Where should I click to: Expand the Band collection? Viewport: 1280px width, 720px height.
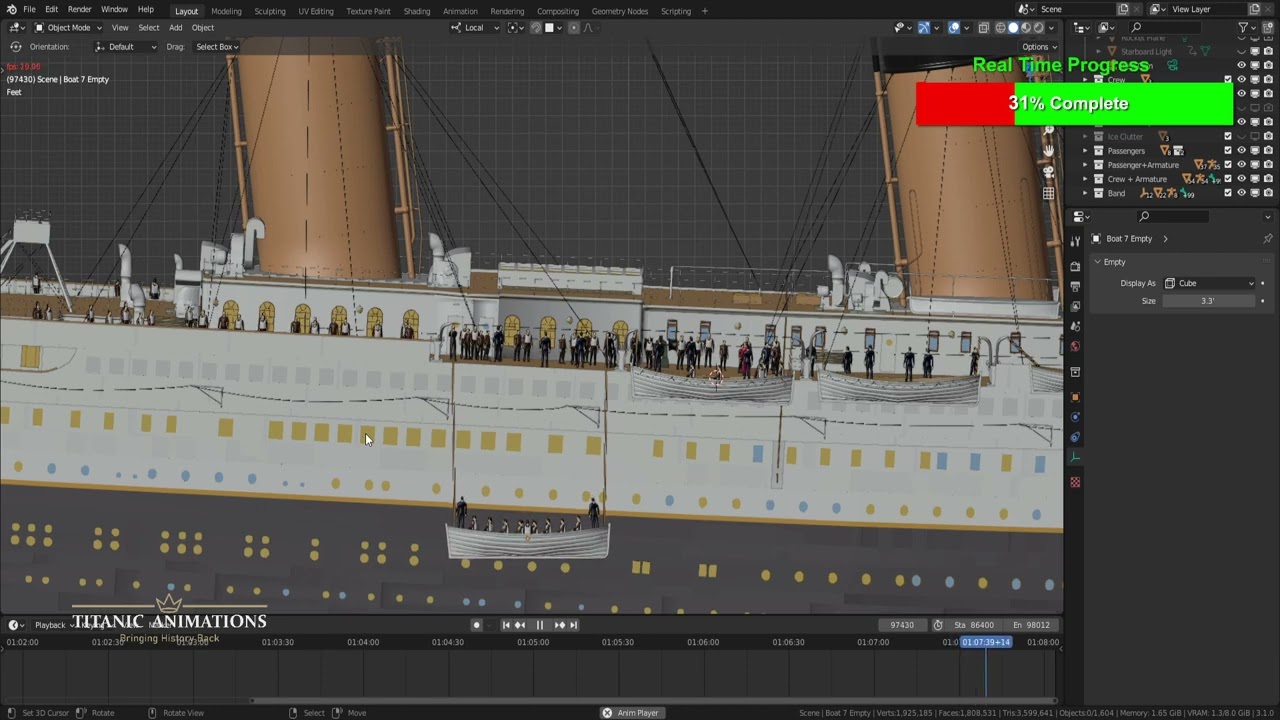[x=1085, y=193]
